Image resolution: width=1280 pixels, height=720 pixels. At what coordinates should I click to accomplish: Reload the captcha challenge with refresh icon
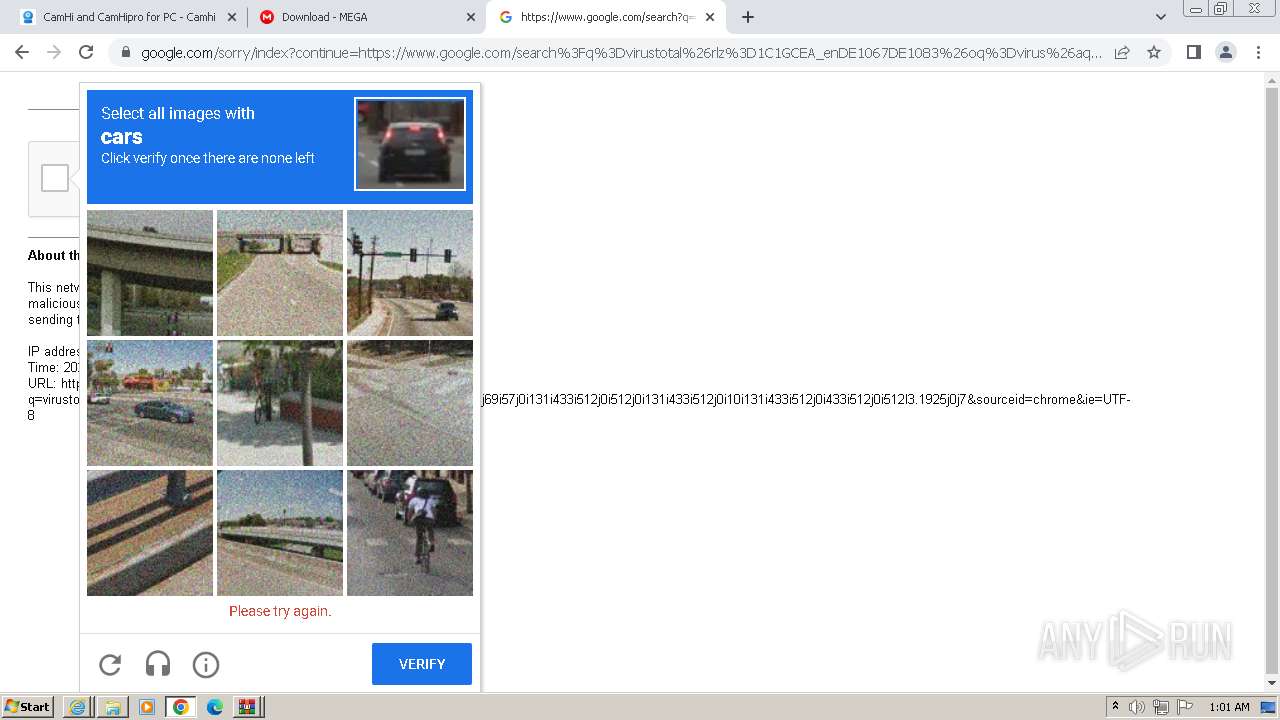(110, 664)
